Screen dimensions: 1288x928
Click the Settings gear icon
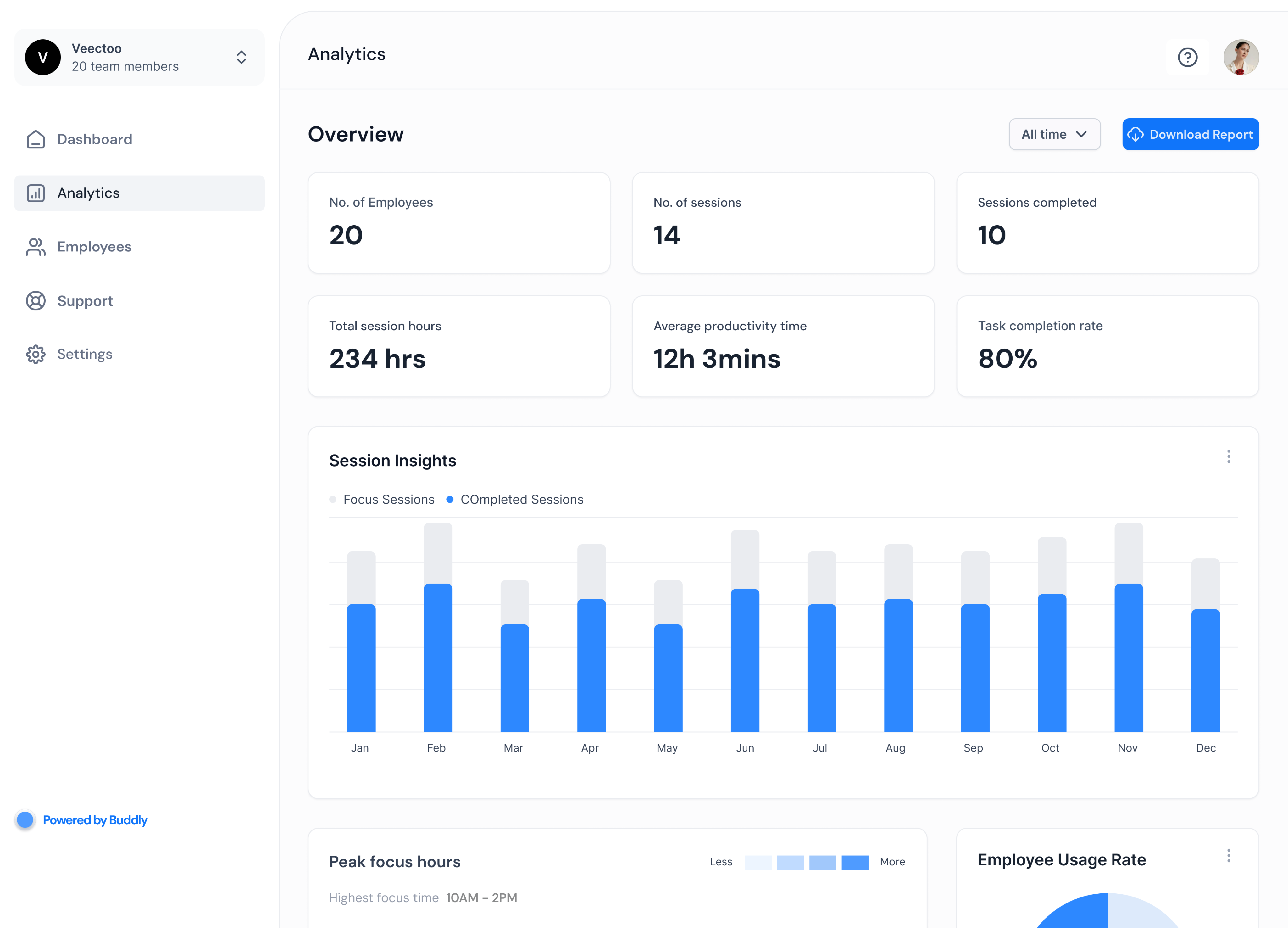[x=36, y=354]
